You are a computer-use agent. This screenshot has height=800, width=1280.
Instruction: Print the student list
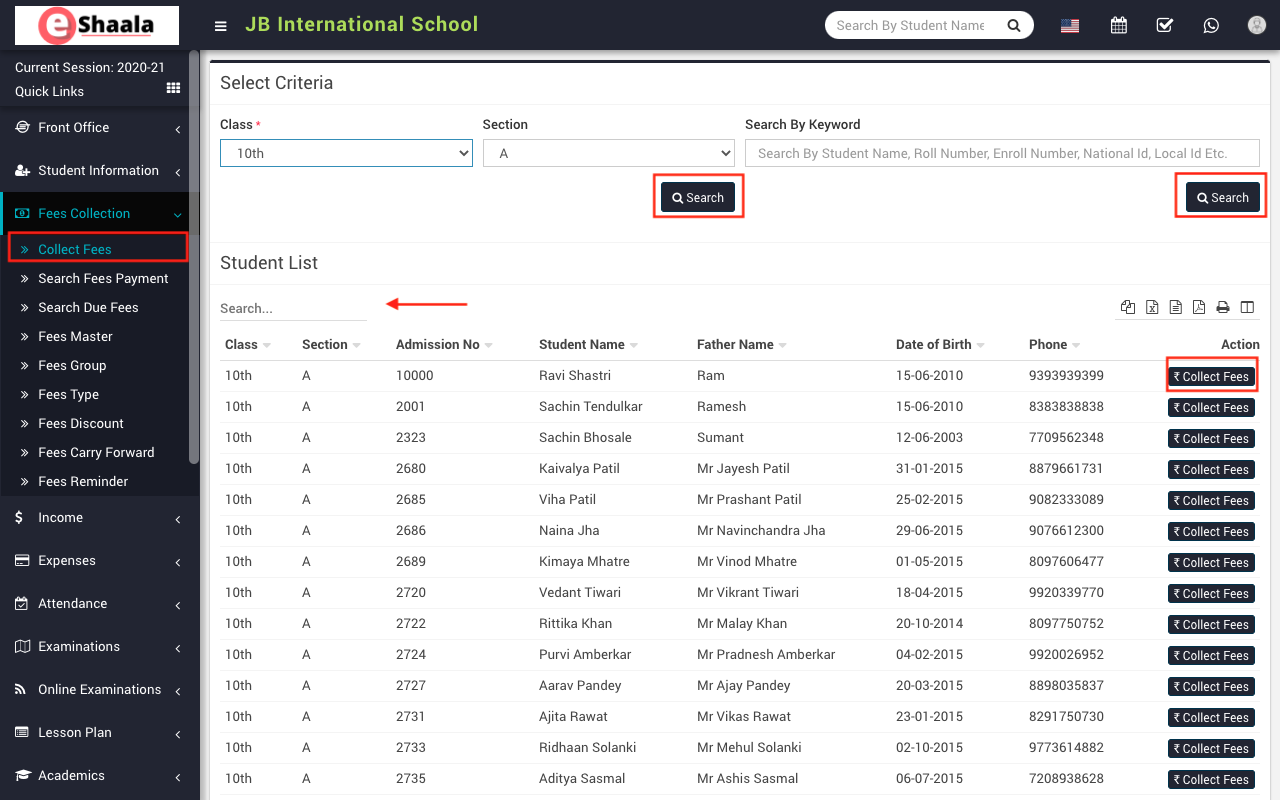click(x=1222, y=308)
